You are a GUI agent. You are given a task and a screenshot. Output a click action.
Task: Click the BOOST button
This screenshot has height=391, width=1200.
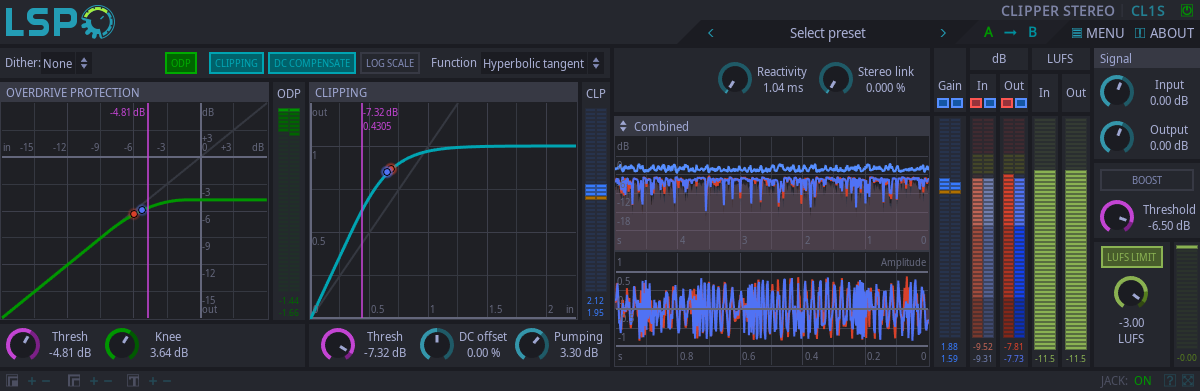click(1147, 180)
